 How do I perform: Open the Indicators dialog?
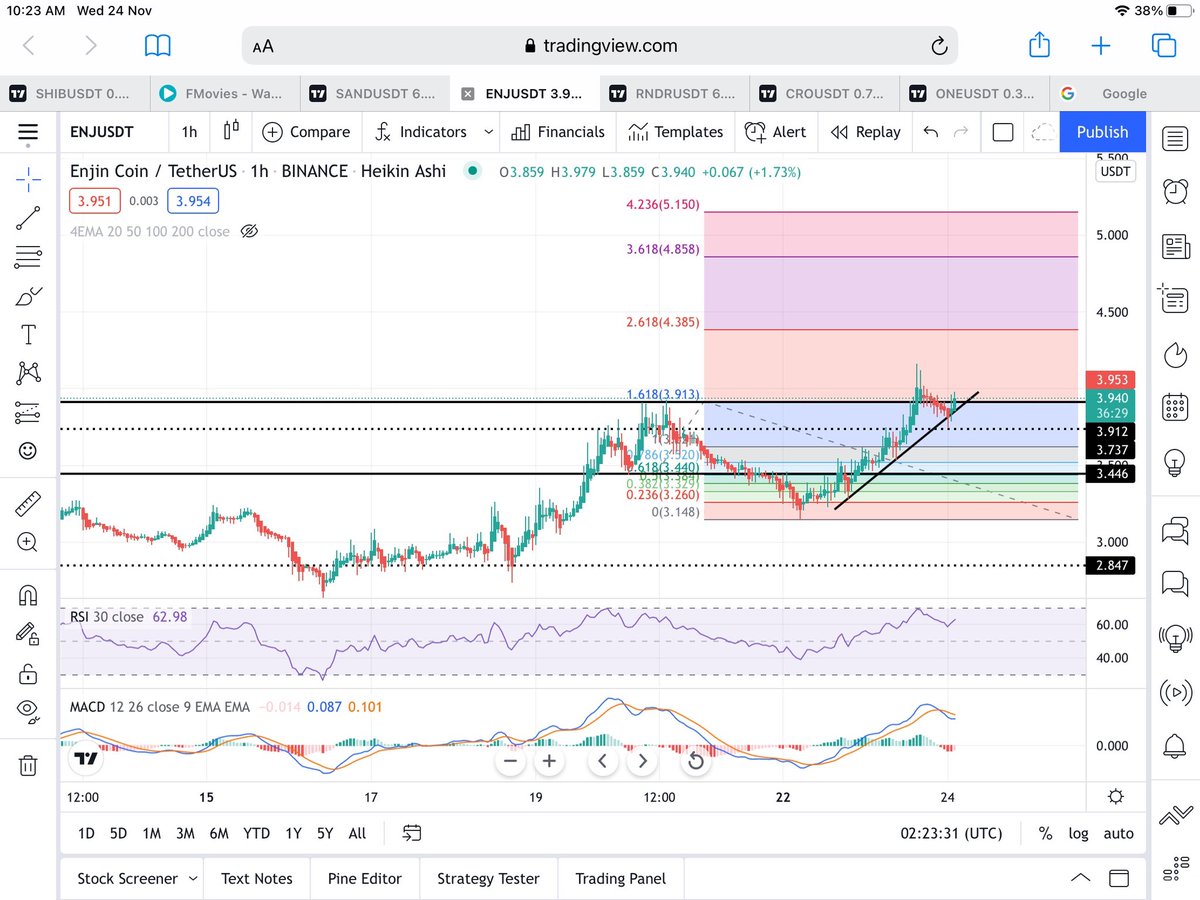[421, 132]
